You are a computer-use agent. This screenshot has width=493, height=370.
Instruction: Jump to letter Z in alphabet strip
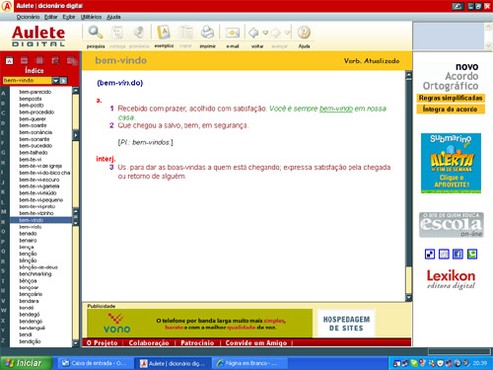[3, 340]
